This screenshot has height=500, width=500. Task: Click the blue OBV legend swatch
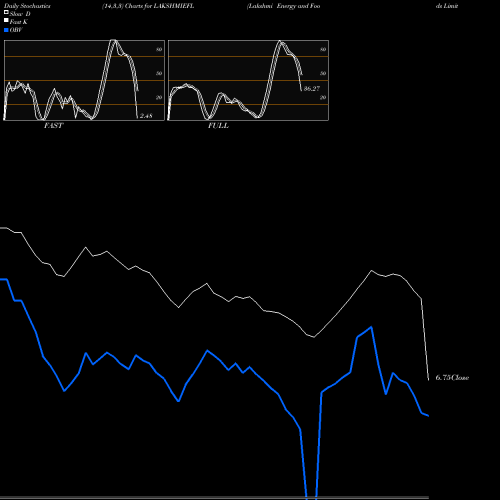click(6, 30)
